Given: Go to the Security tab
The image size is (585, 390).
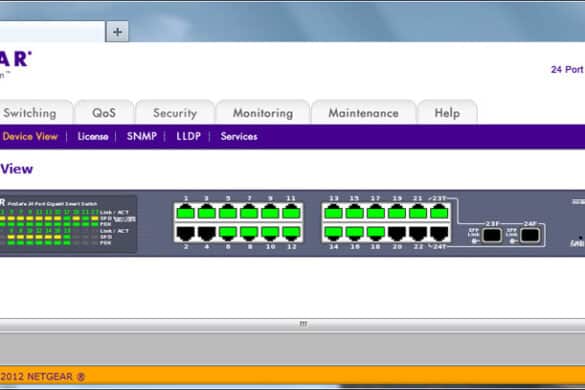Looking at the screenshot, I should pos(175,113).
